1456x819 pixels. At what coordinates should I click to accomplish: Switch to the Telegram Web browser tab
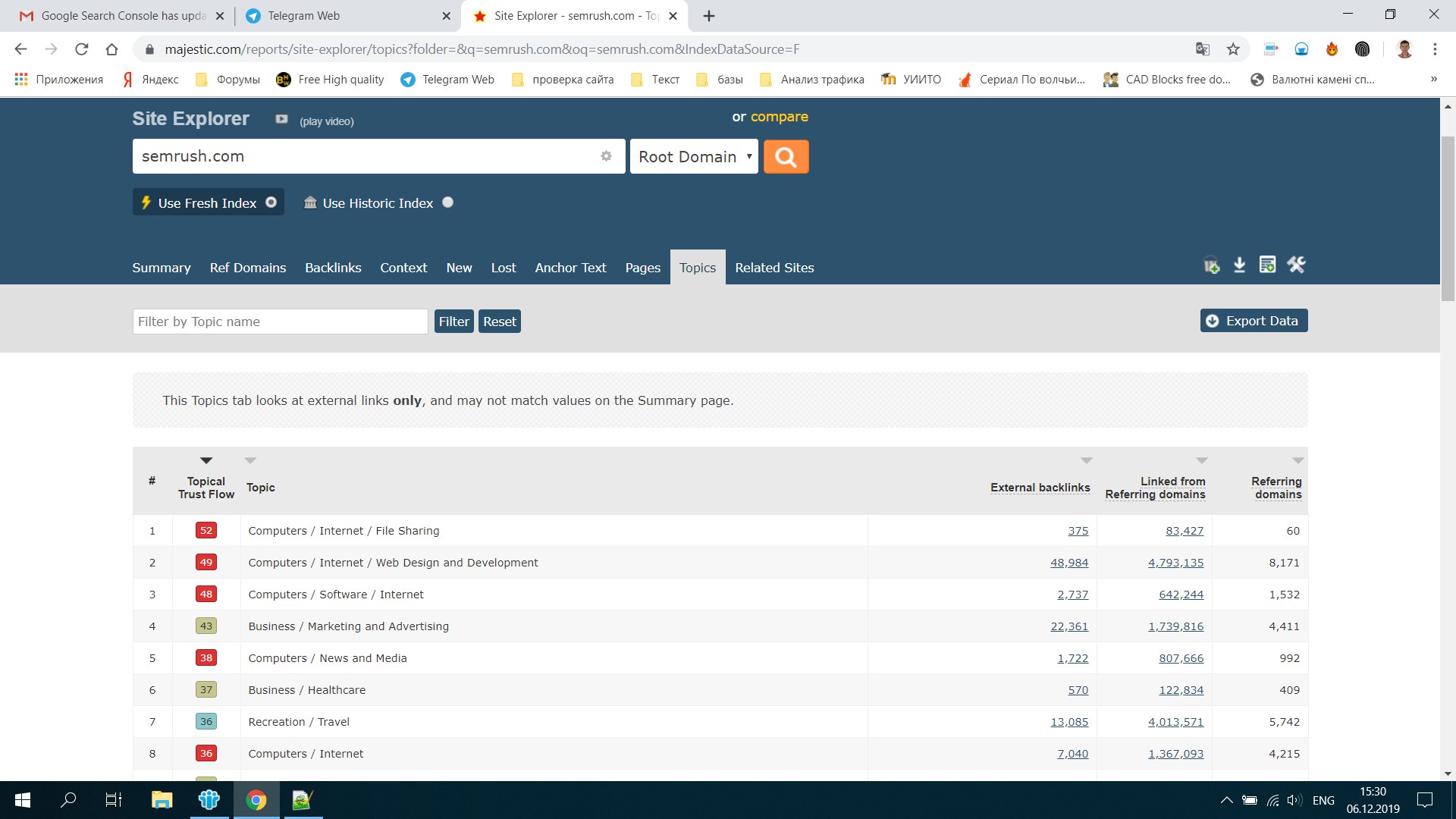tap(349, 16)
